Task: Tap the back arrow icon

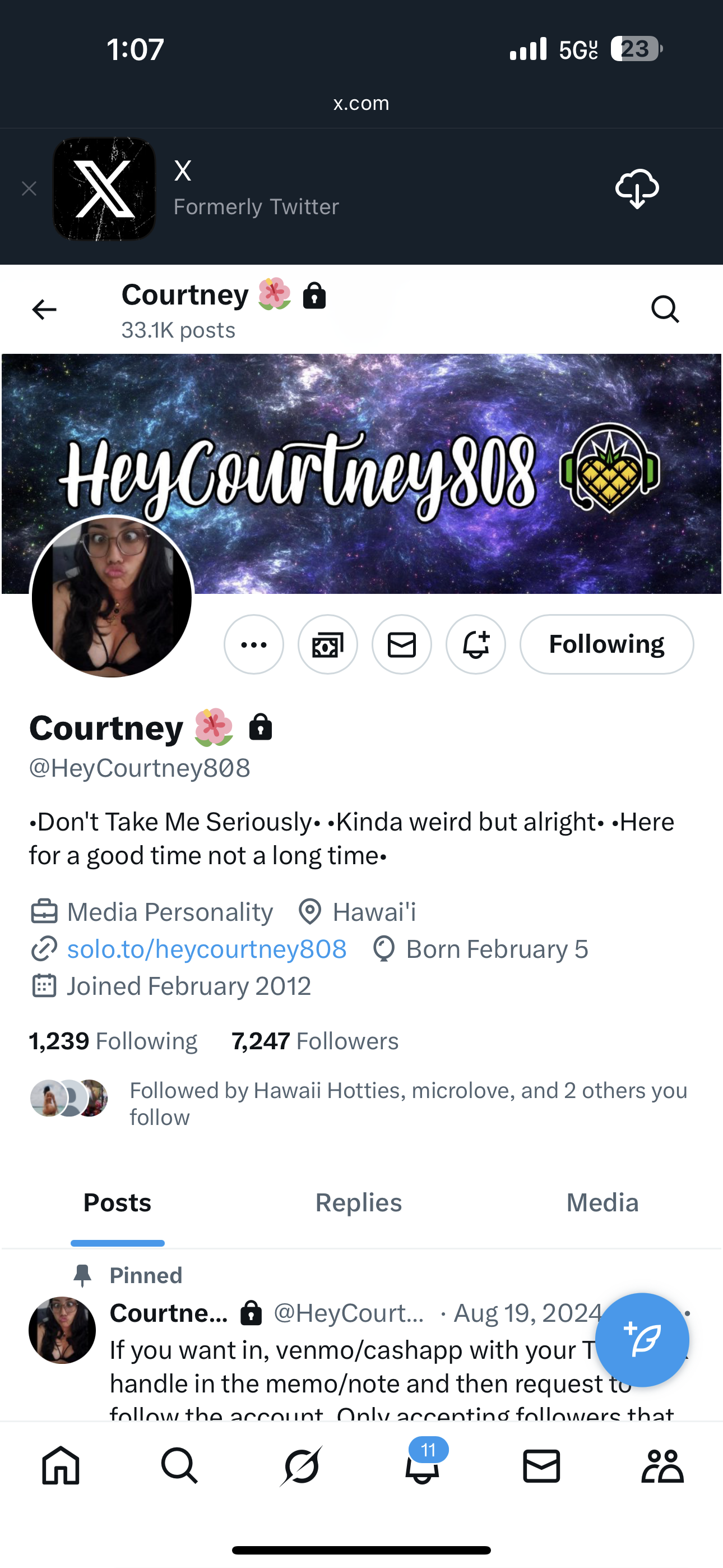Action: (x=44, y=309)
